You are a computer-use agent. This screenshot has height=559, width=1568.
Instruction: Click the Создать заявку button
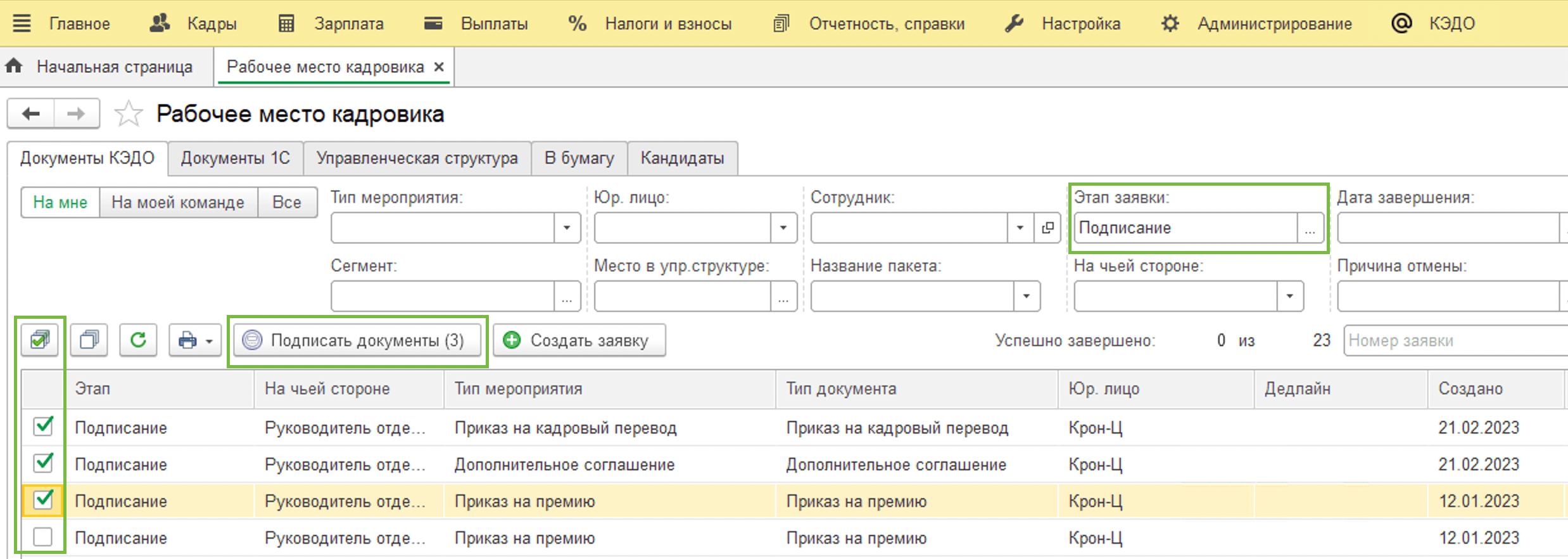579,340
